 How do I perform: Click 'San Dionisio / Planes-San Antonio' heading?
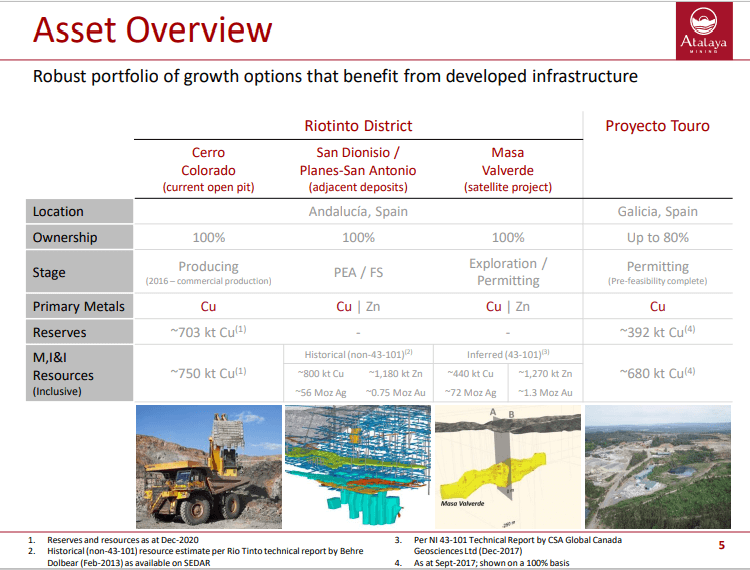(x=358, y=161)
